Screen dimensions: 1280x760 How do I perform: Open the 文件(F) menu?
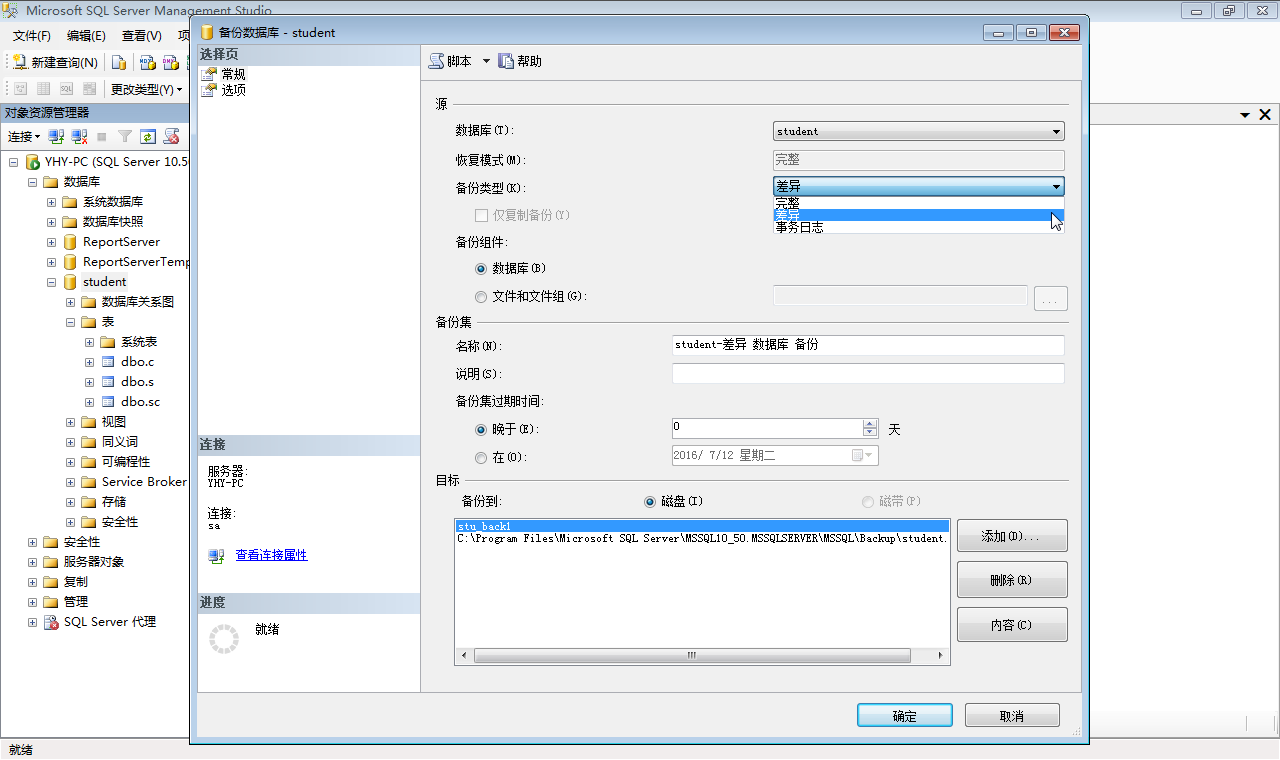32,35
